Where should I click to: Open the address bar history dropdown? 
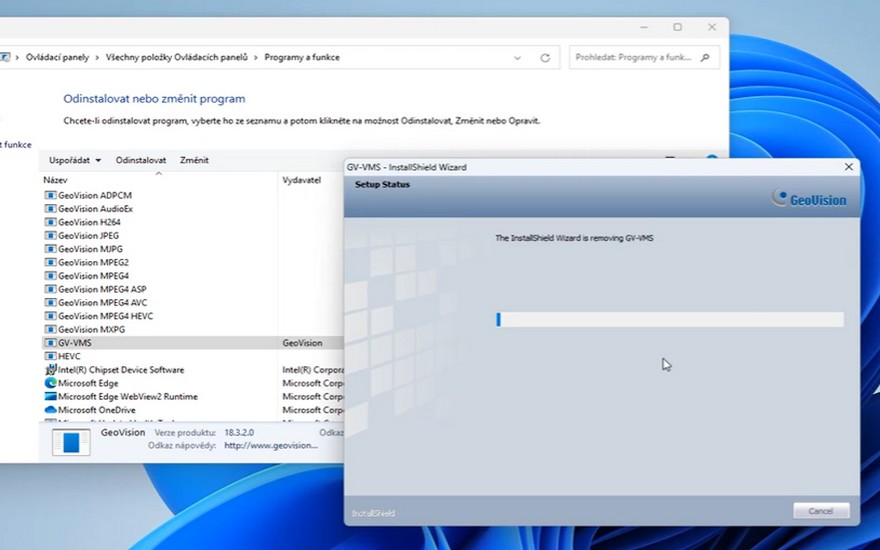click(x=517, y=58)
